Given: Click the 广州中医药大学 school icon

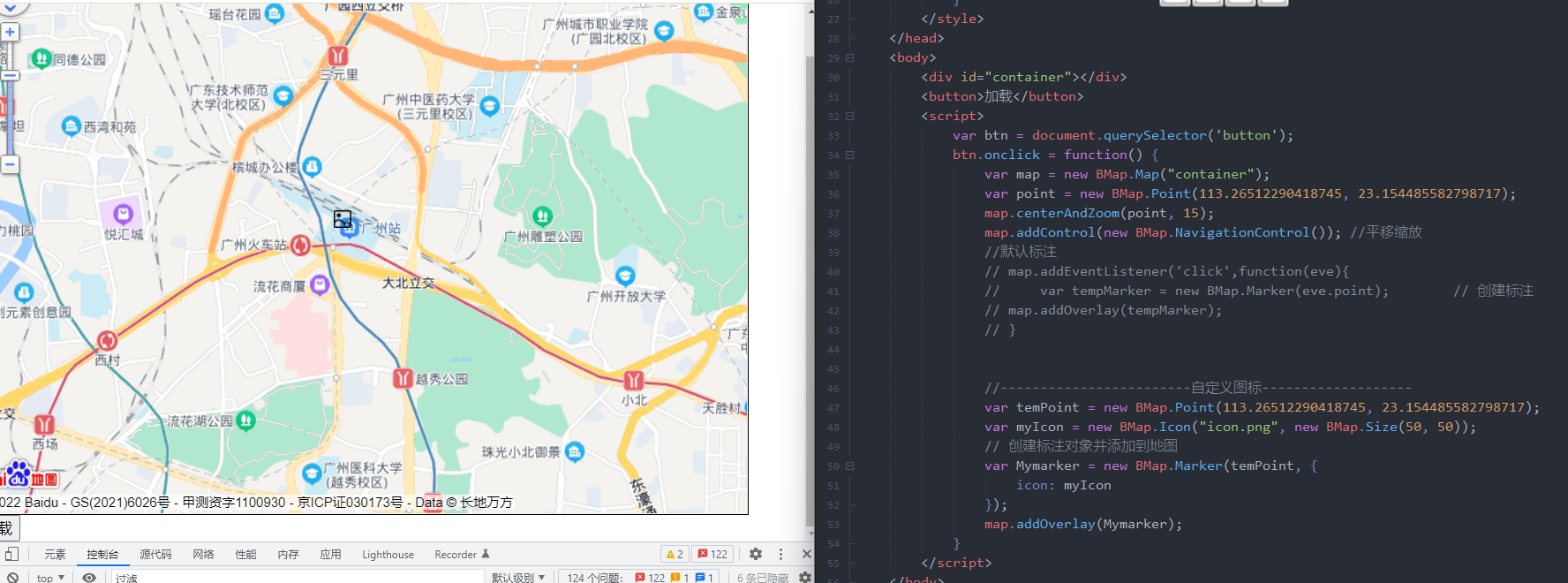Looking at the screenshot, I should [489, 106].
